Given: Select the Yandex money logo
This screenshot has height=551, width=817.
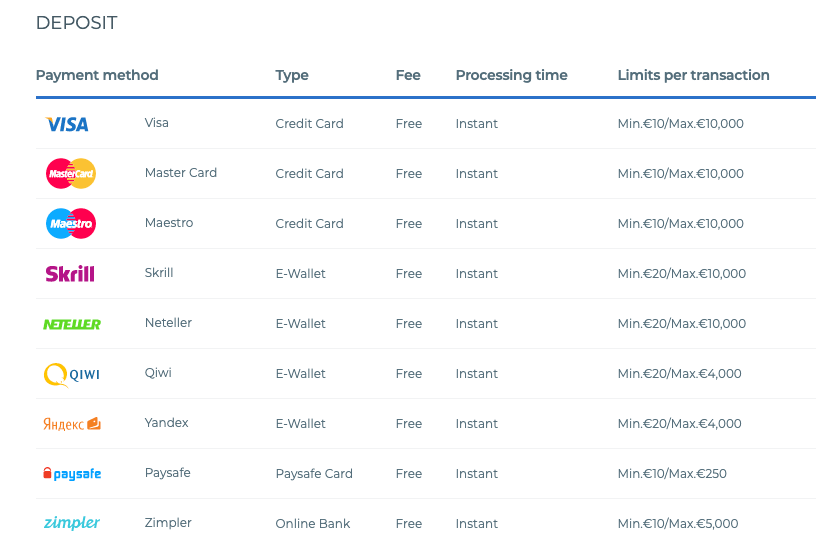Looking at the screenshot, I should [72, 424].
